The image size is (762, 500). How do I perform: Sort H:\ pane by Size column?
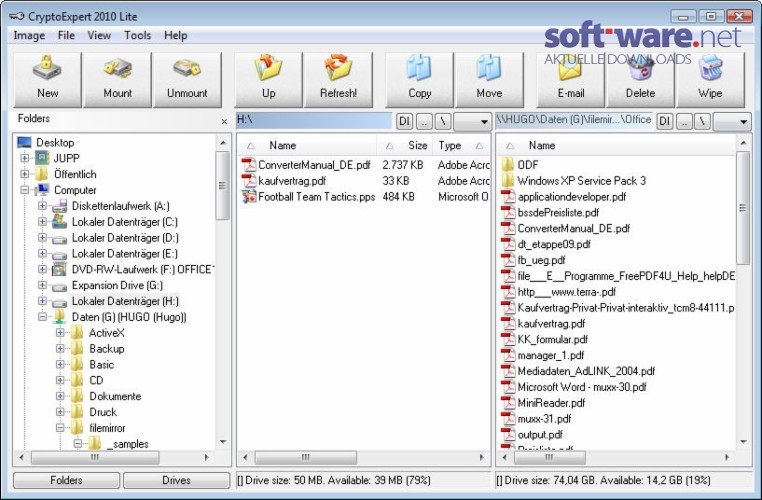[404, 145]
